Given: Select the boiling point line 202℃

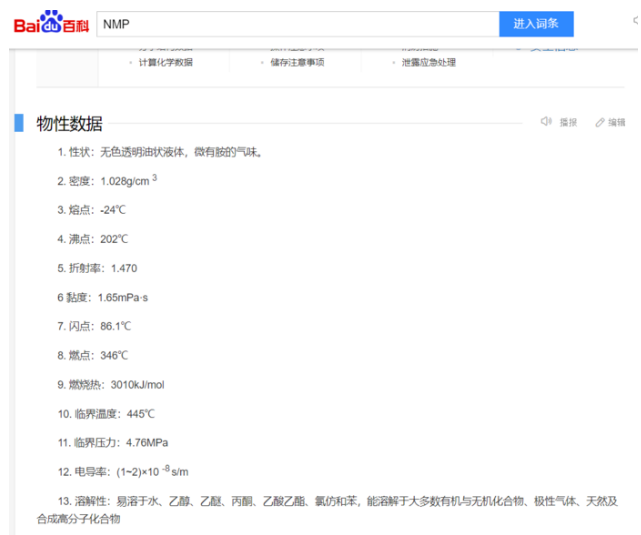Looking at the screenshot, I should (x=93, y=239).
